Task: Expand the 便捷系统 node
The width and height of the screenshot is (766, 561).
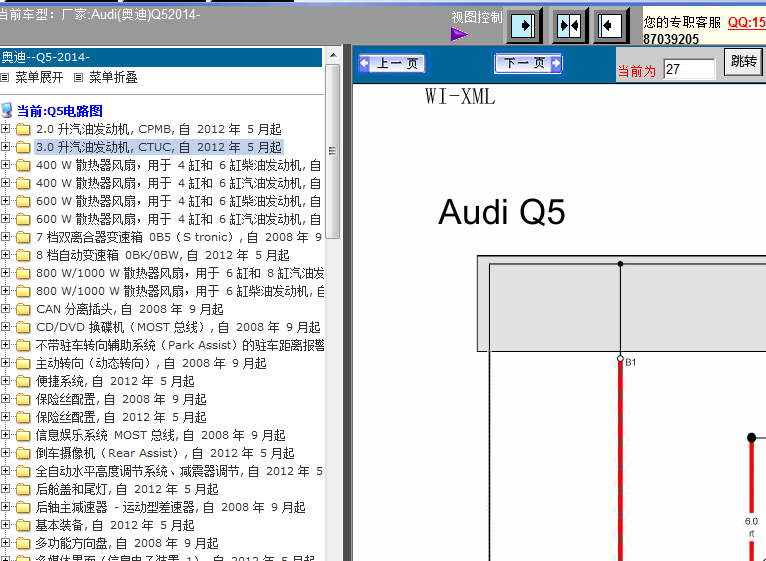Action: click(5, 381)
